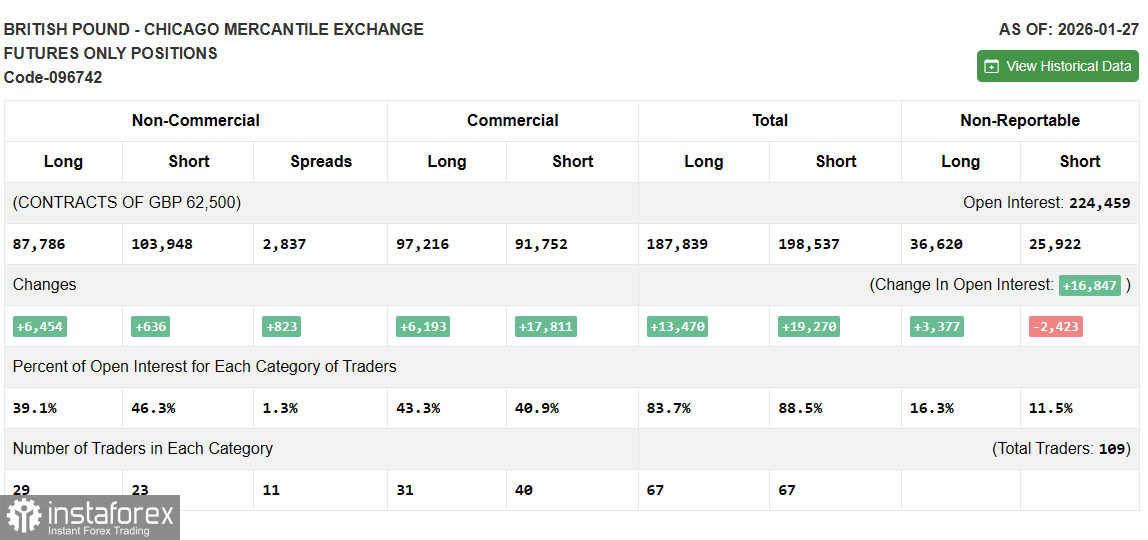Click the 46.3% percent cell
Screen dimensions: 1148x540
point(153,408)
